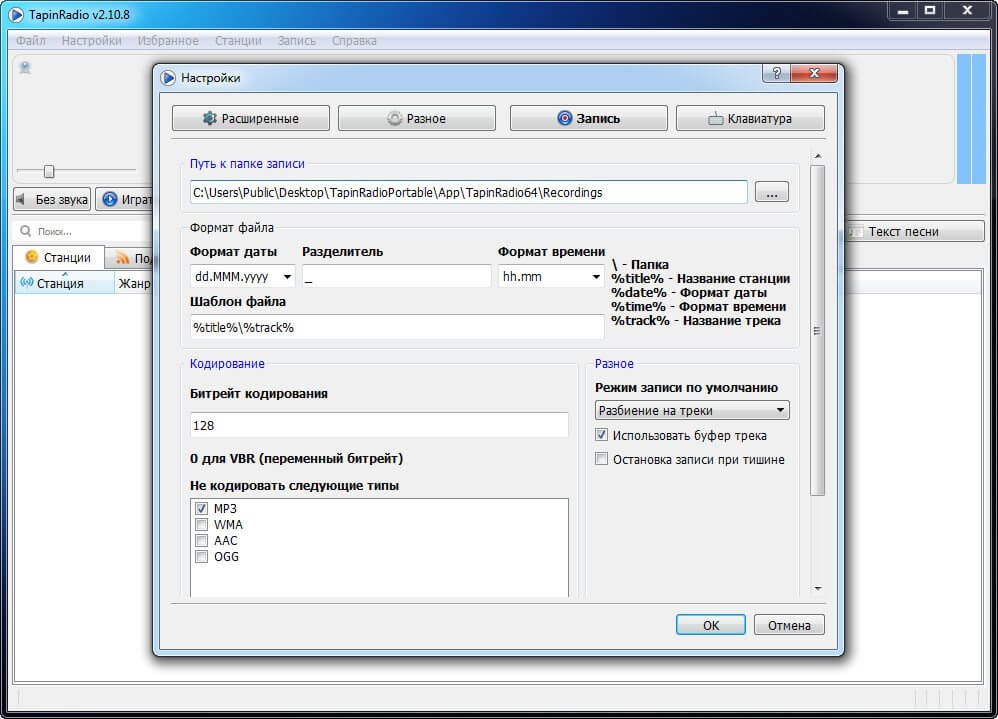Click the station thumbnail icon above volume slider
Viewport: 998px width, 719px height.
(25, 67)
